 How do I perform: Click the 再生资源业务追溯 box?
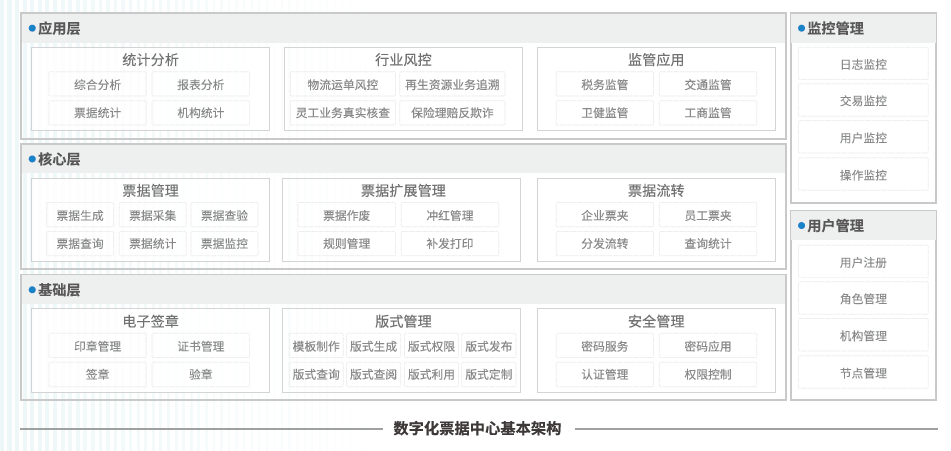click(452, 85)
